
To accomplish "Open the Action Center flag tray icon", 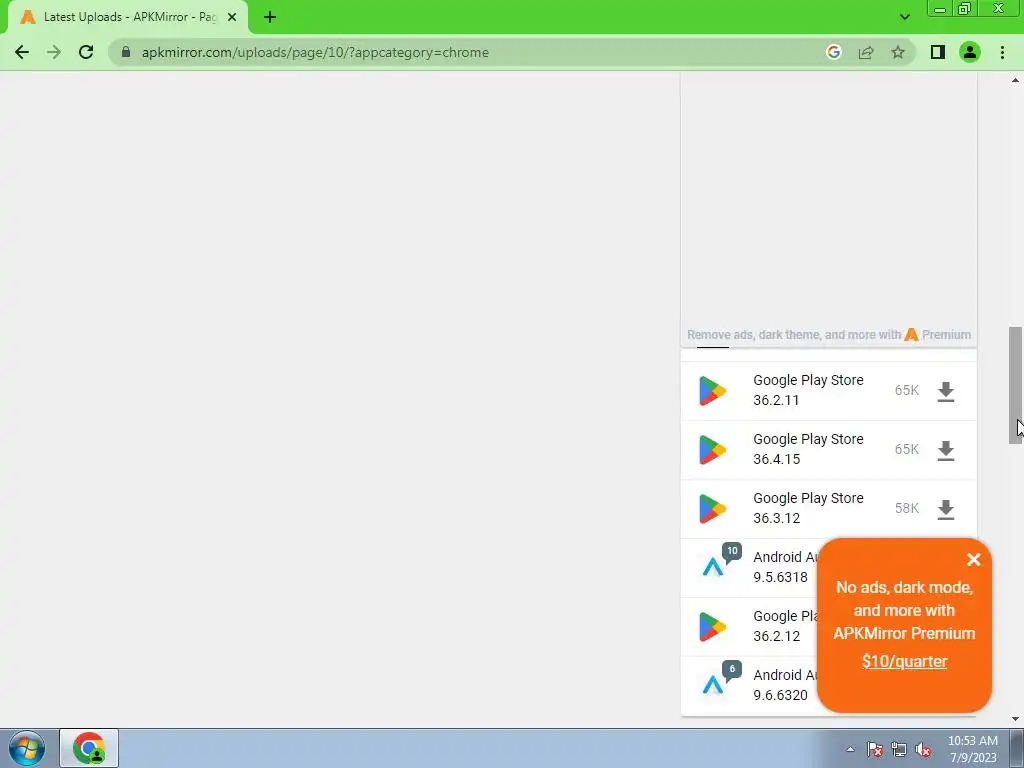I will pyautogui.click(x=874, y=749).
